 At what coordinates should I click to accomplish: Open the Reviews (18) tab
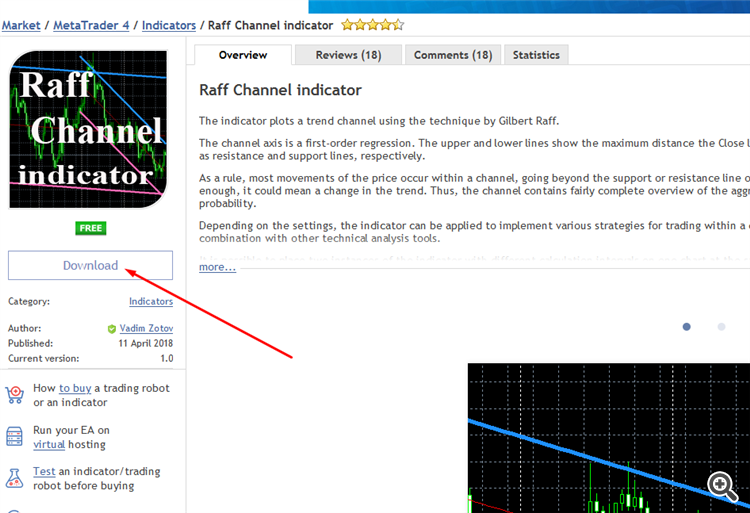pos(348,55)
